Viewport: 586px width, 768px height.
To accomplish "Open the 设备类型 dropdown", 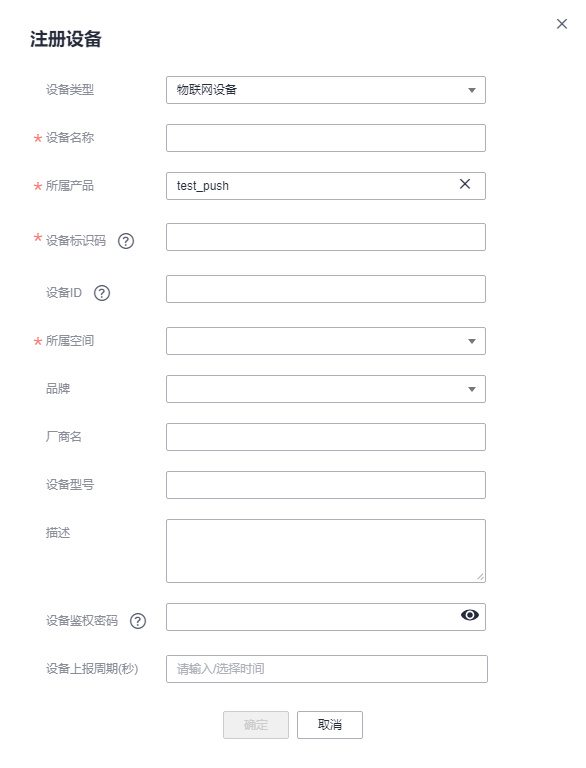I will pyautogui.click(x=326, y=90).
